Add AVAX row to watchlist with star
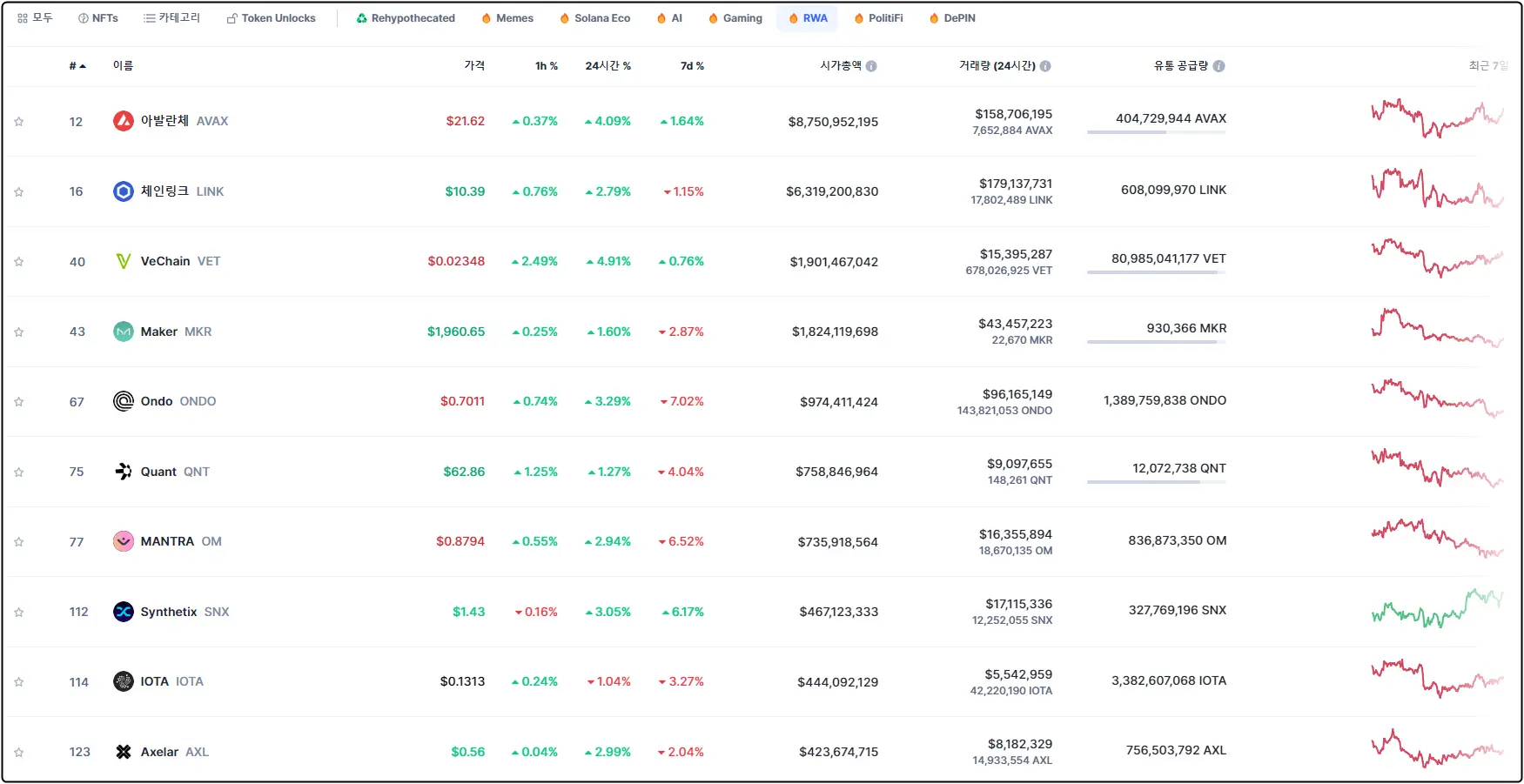This screenshot has height=784, width=1524. click(x=19, y=122)
